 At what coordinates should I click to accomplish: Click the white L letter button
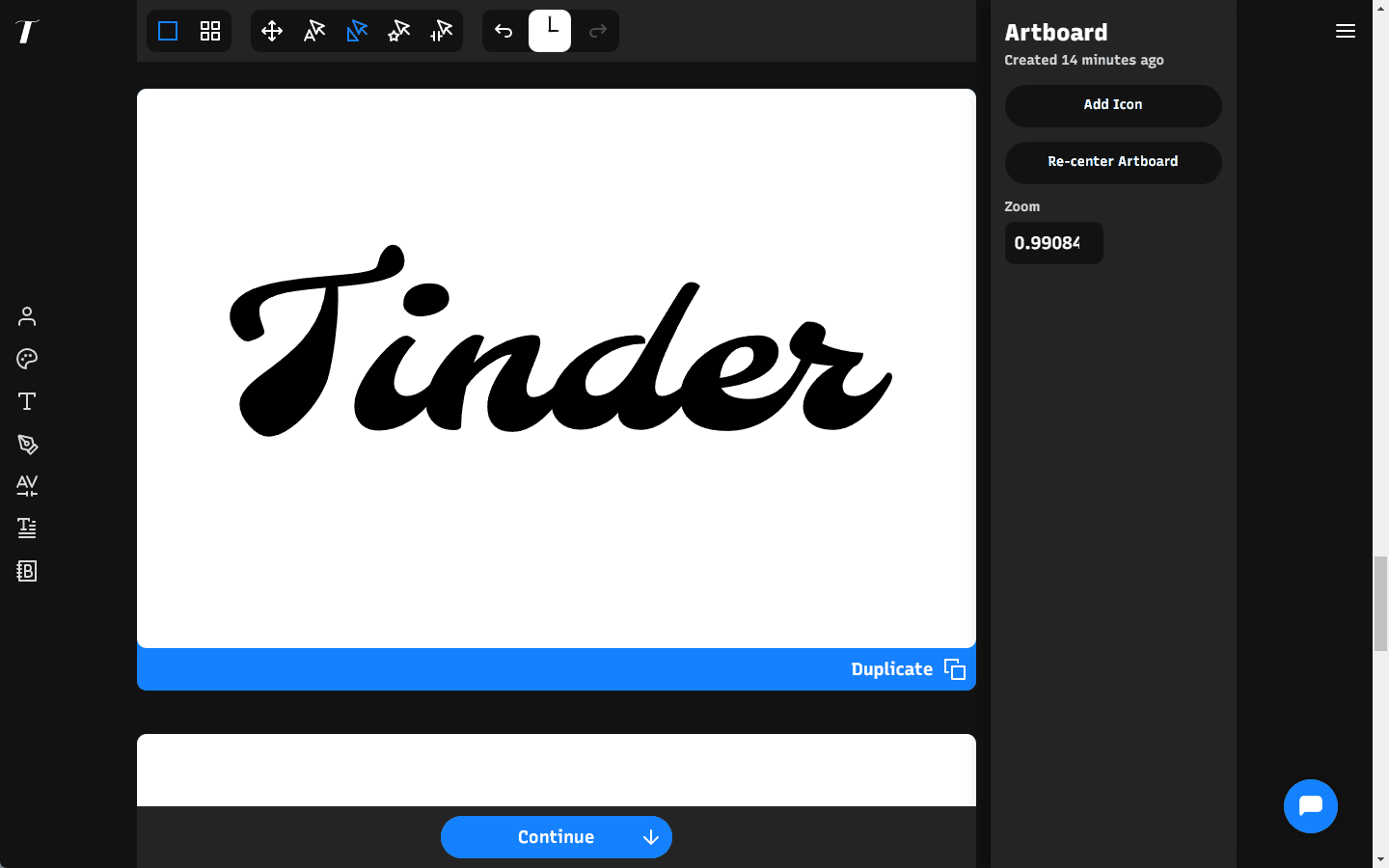550,30
